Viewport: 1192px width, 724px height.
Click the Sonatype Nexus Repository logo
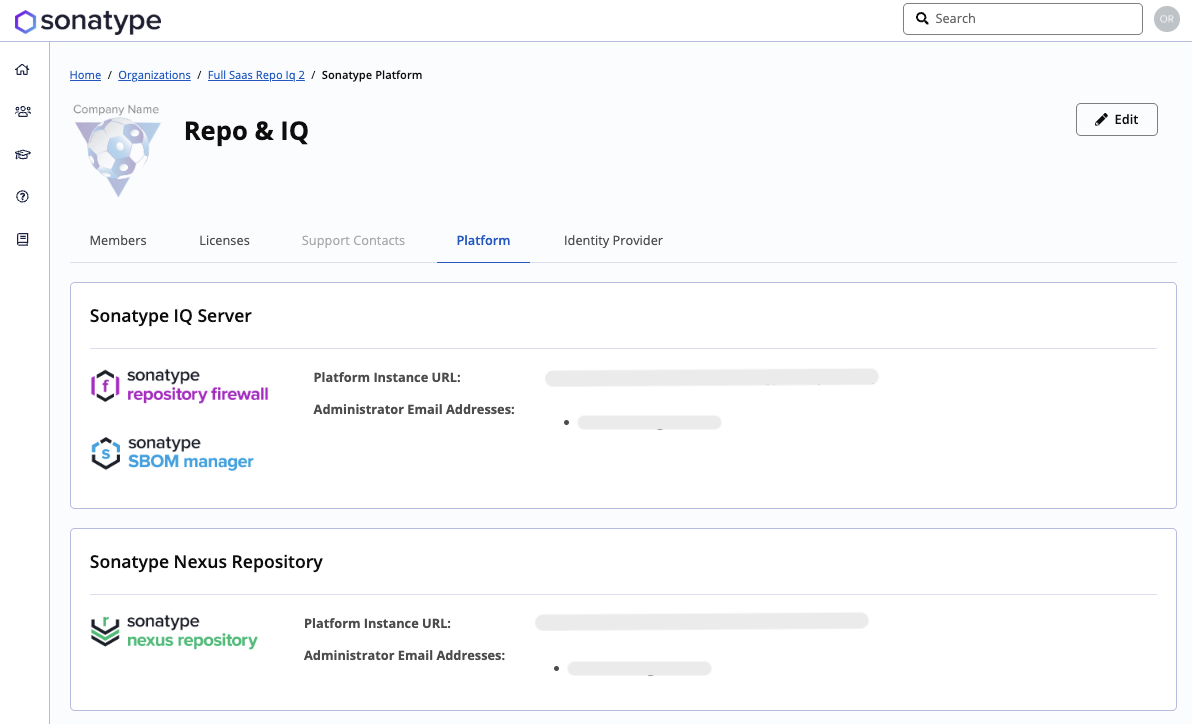coord(174,631)
